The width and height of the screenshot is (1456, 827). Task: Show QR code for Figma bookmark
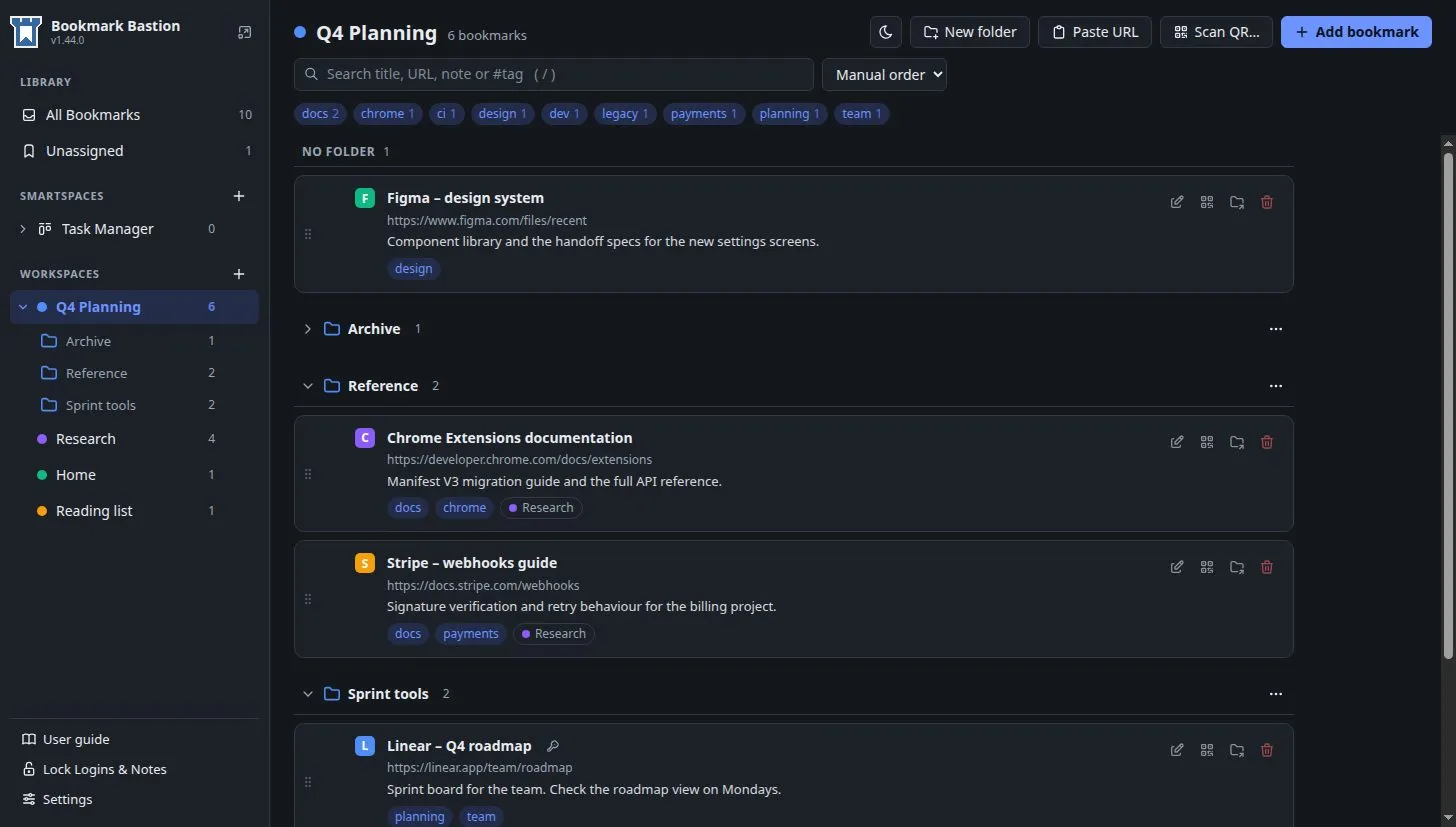click(1207, 202)
